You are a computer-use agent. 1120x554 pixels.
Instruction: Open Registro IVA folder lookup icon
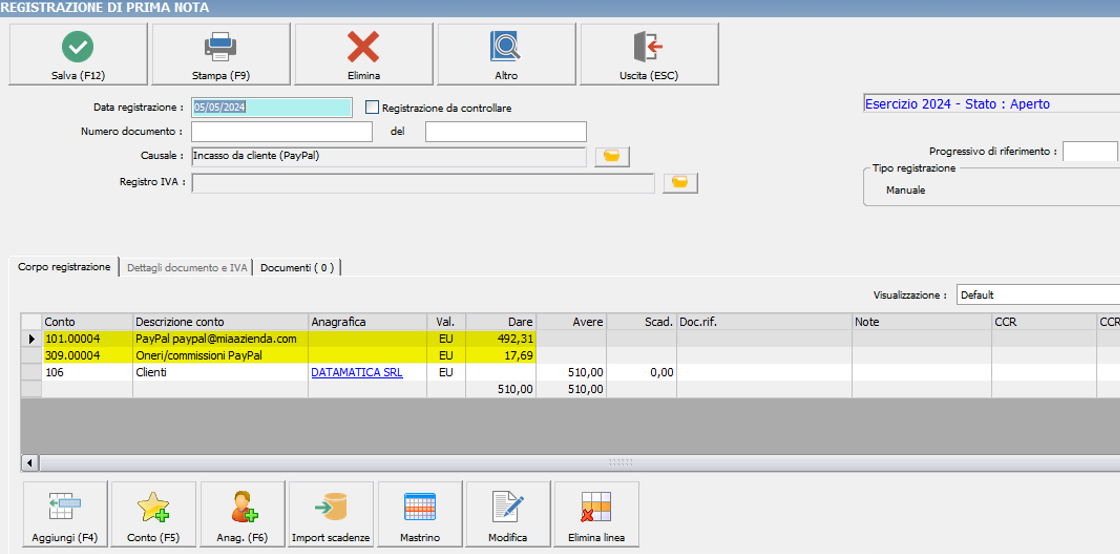[x=680, y=183]
